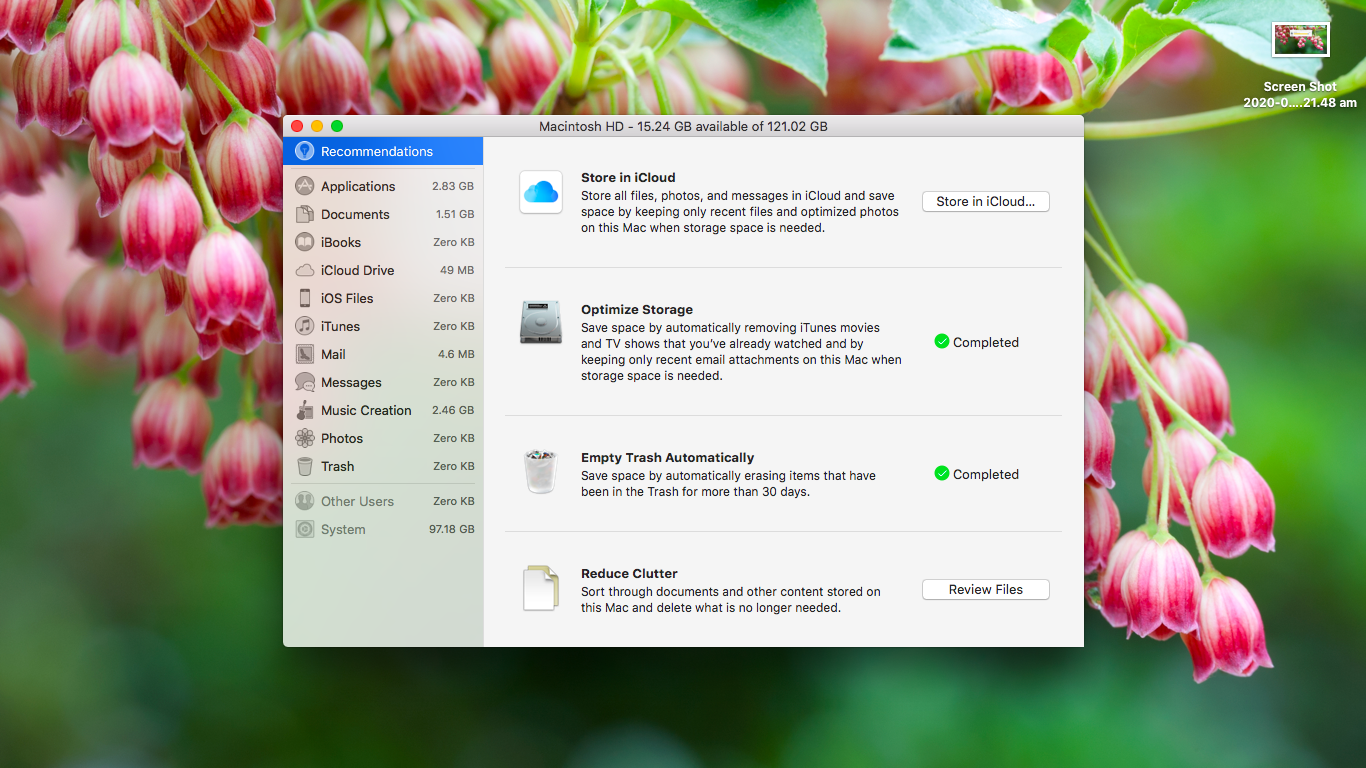
Task: Click the "Optimize Storage" heading
Action: point(637,310)
